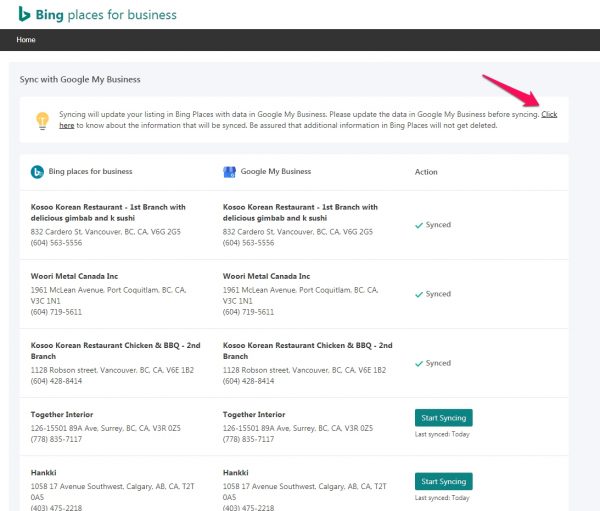The width and height of the screenshot is (600, 511).
Task: Select 'Google My Business' column header text
Action: tap(276, 171)
